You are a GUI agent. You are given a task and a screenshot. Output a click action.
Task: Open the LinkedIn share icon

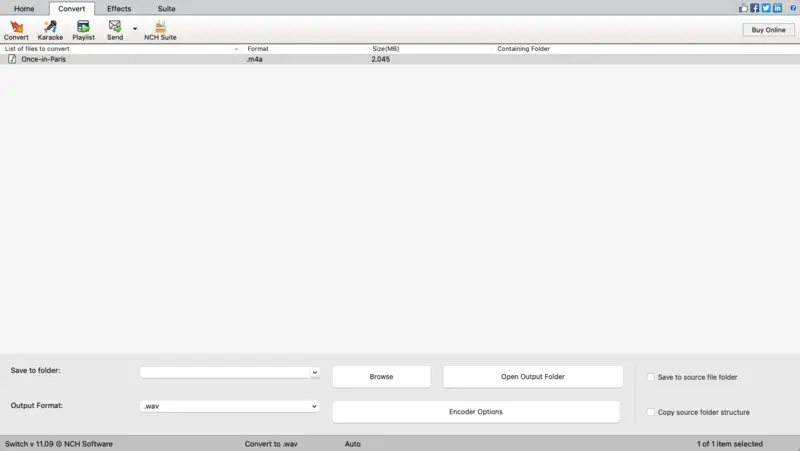point(777,8)
